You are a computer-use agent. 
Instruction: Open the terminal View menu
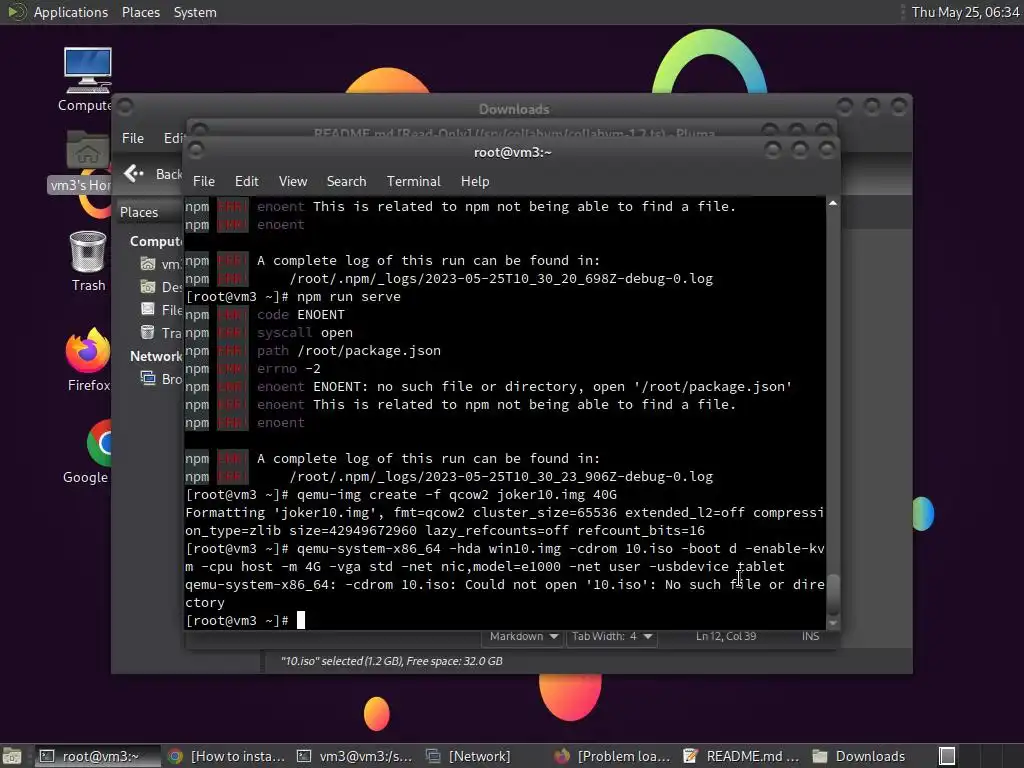(x=293, y=181)
